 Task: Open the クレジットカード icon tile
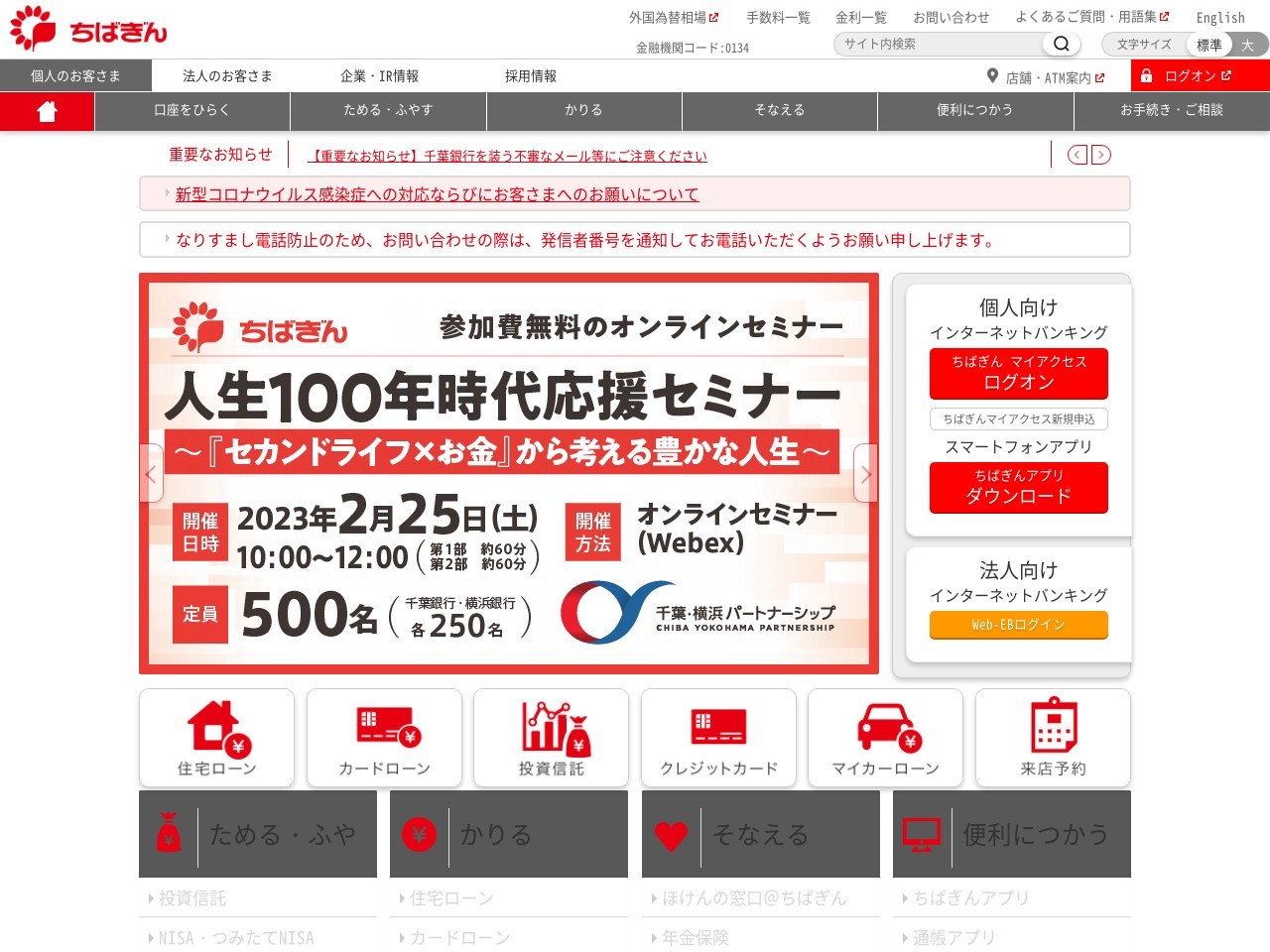click(718, 738)
